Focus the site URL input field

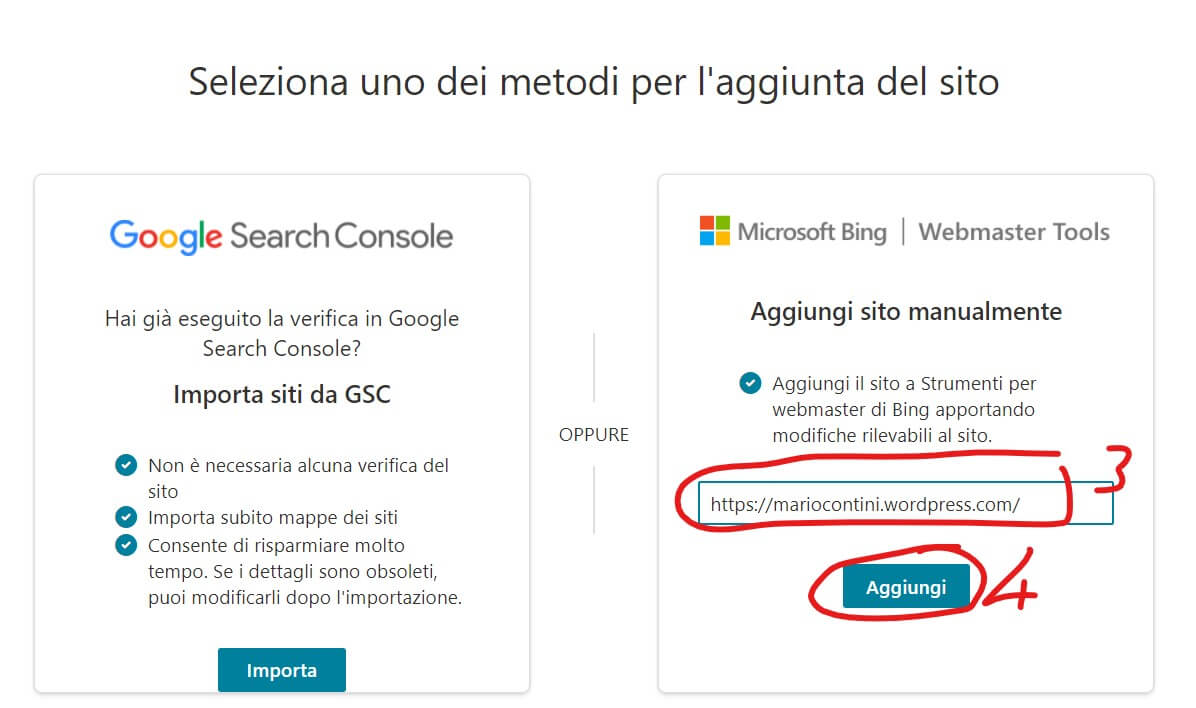point(904,504)
